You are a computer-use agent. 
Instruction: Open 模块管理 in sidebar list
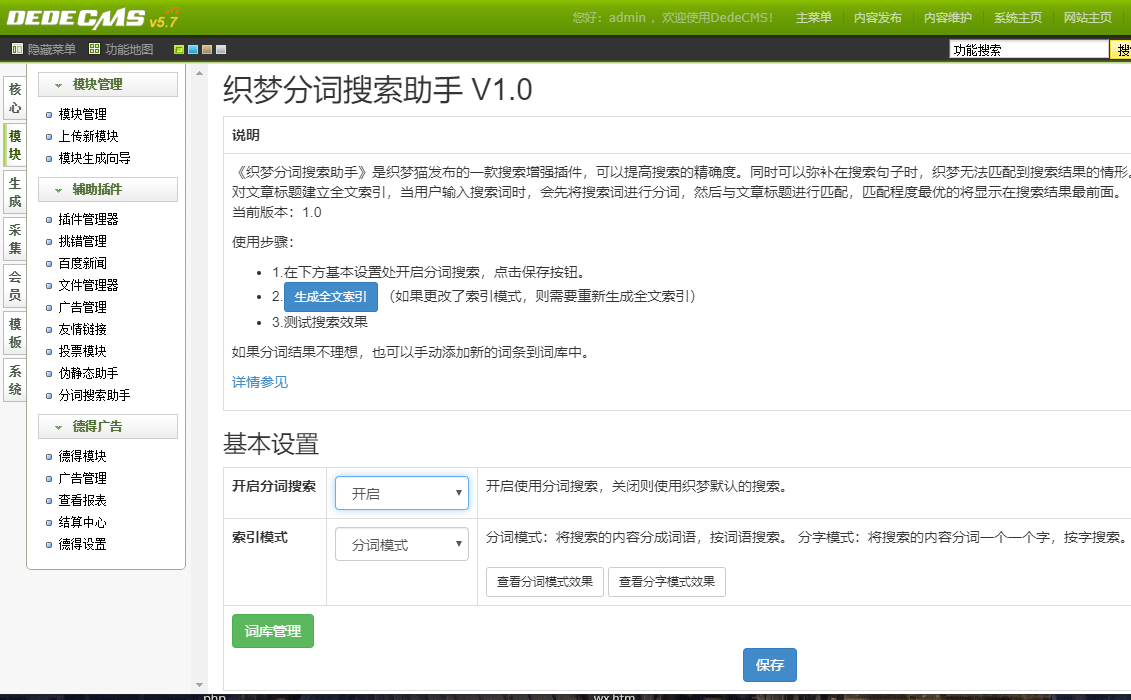pyautogui.click(x=82, y=114)
